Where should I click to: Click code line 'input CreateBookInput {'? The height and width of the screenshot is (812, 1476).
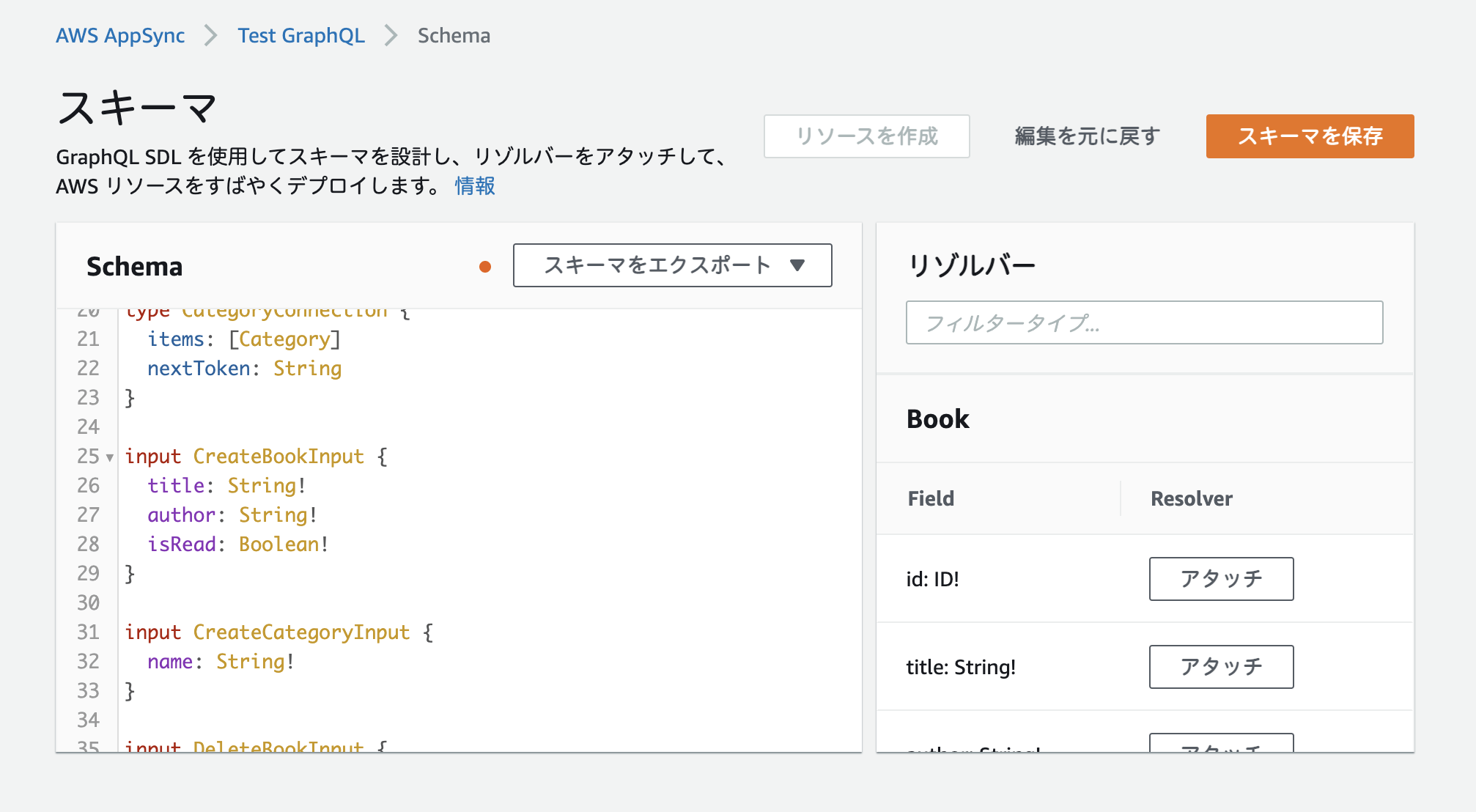256,457
